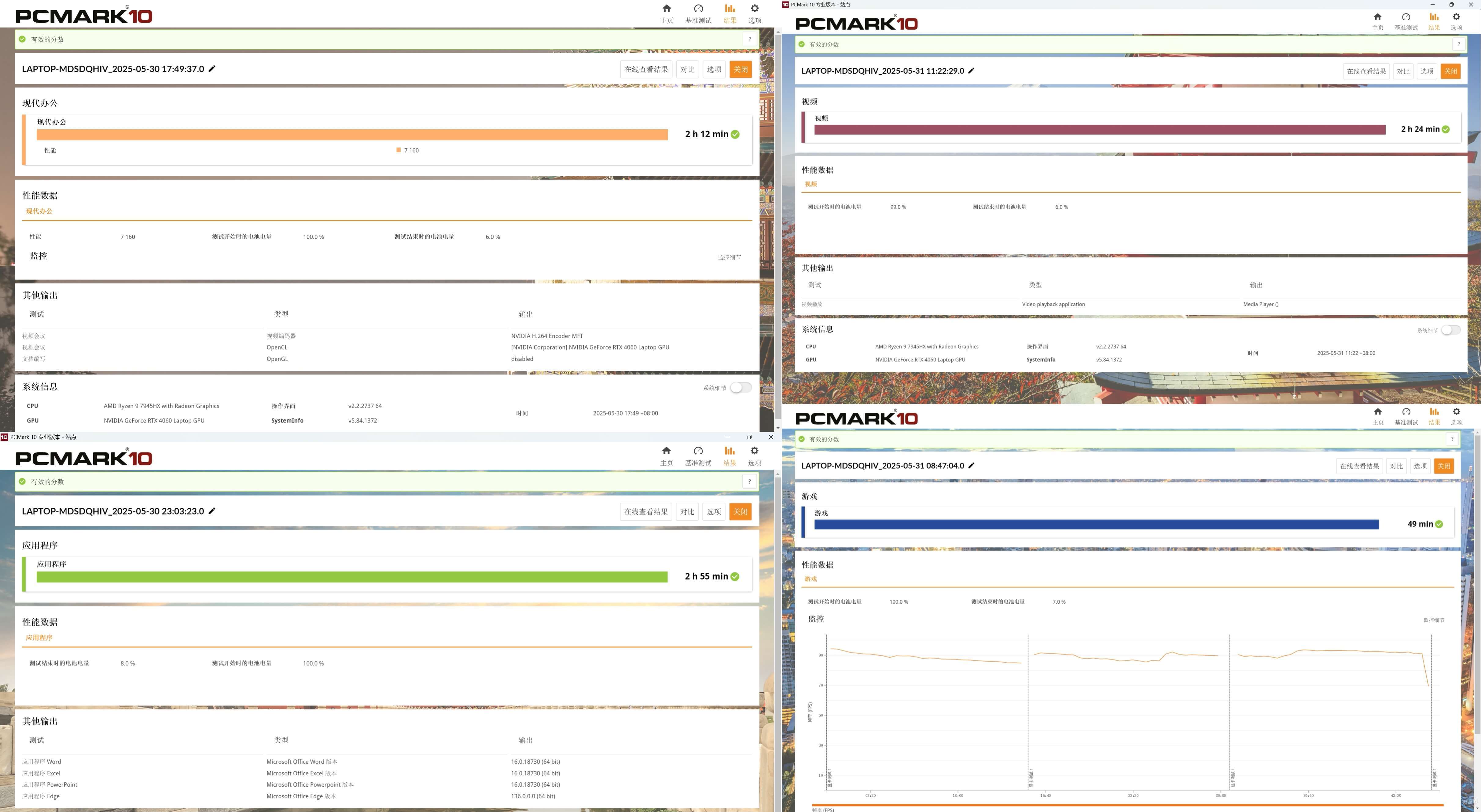
Task: Open 基准测试 in the 现代办公 result window
Action: (698, 14)
